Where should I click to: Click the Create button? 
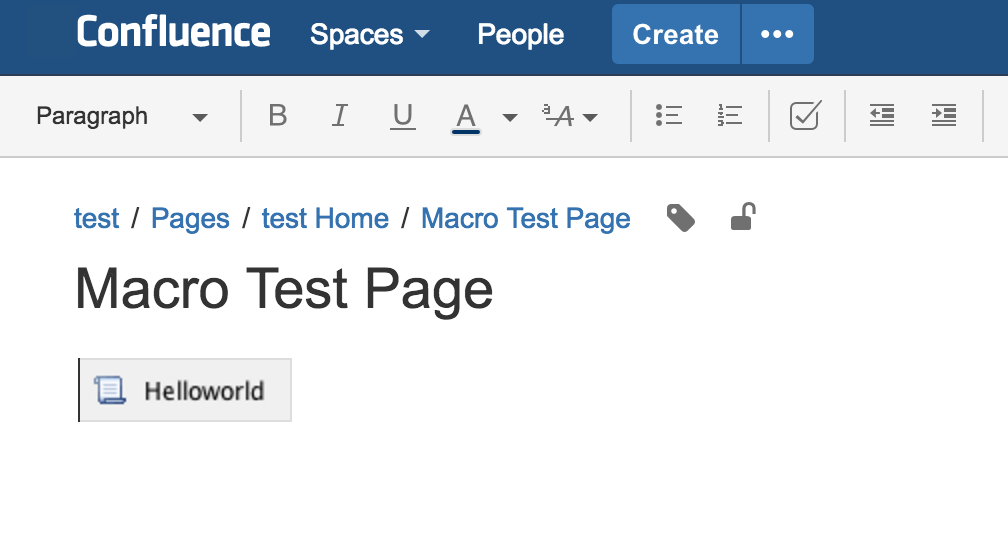click(675, 35)
